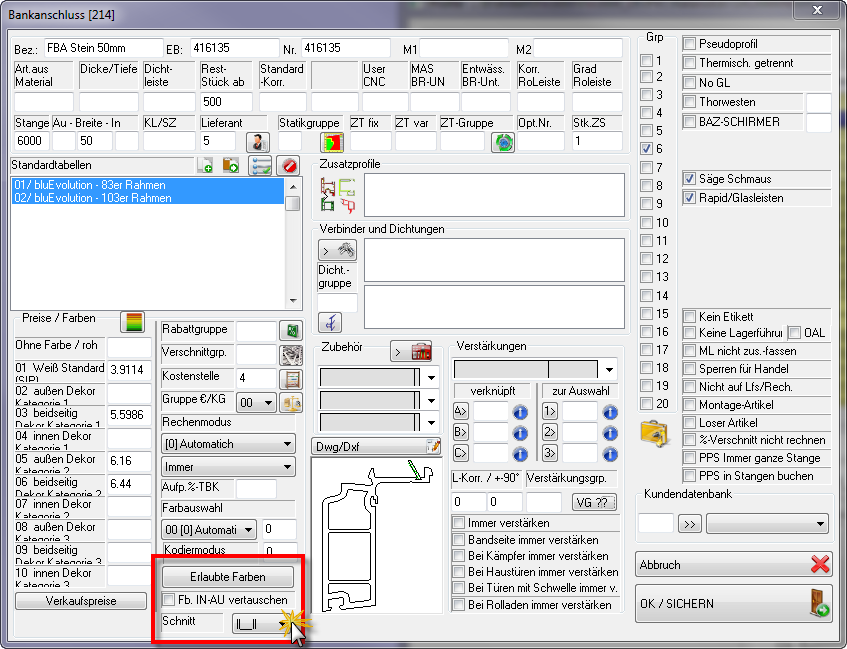Check Fb. IN-AU vertauschen
Screen dimensions: 847x649
pos(169,599)
